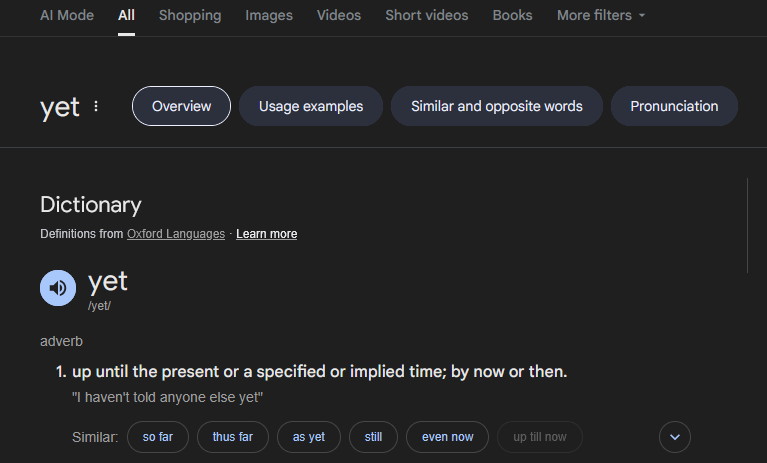Look up the synonym still

coord(373,437)
